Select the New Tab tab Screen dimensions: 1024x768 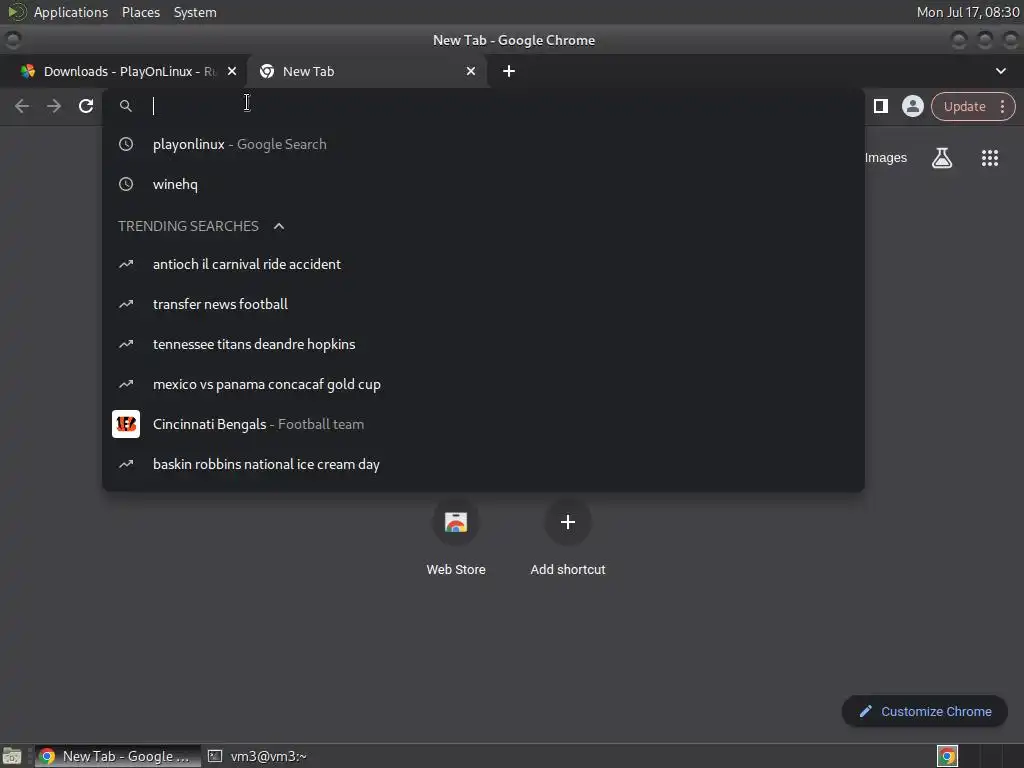click(x=366, y=71)
